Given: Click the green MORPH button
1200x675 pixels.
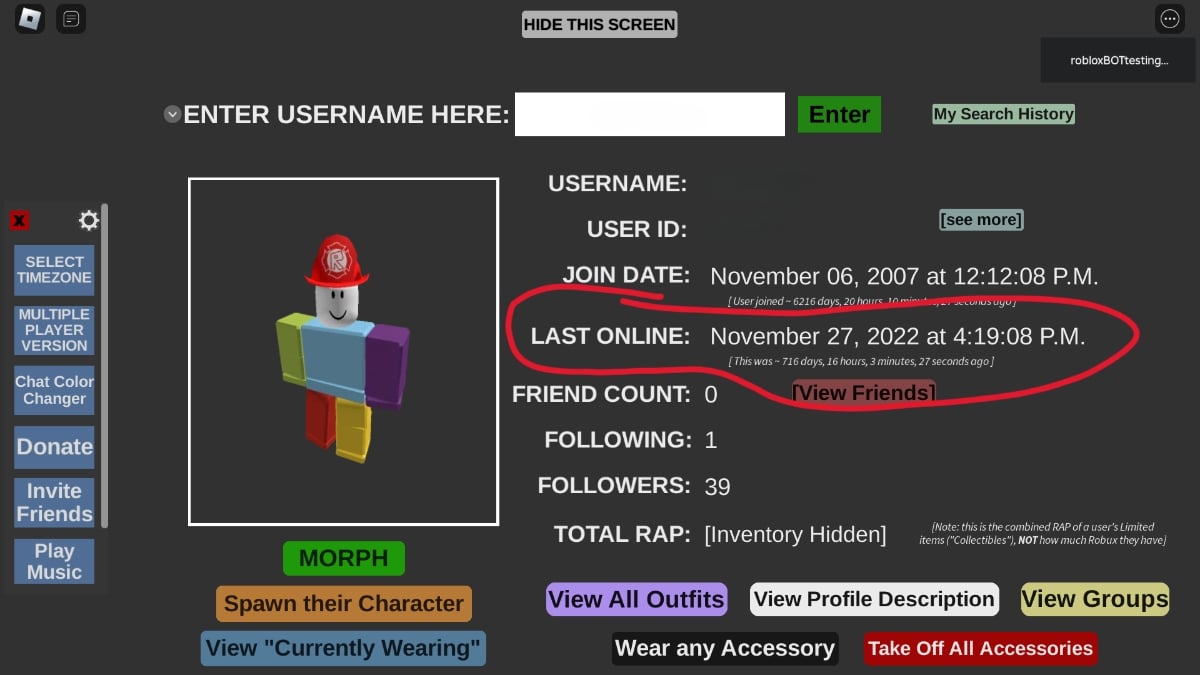Looking at the screenshot, I should [343, 557].
